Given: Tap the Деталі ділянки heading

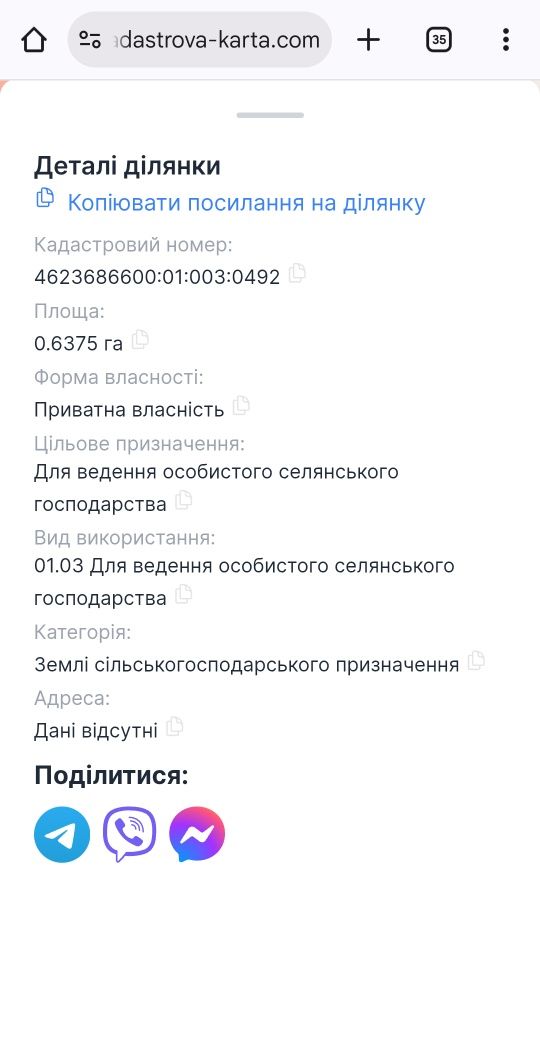Looking at the screenshot, I should [127, 166].
